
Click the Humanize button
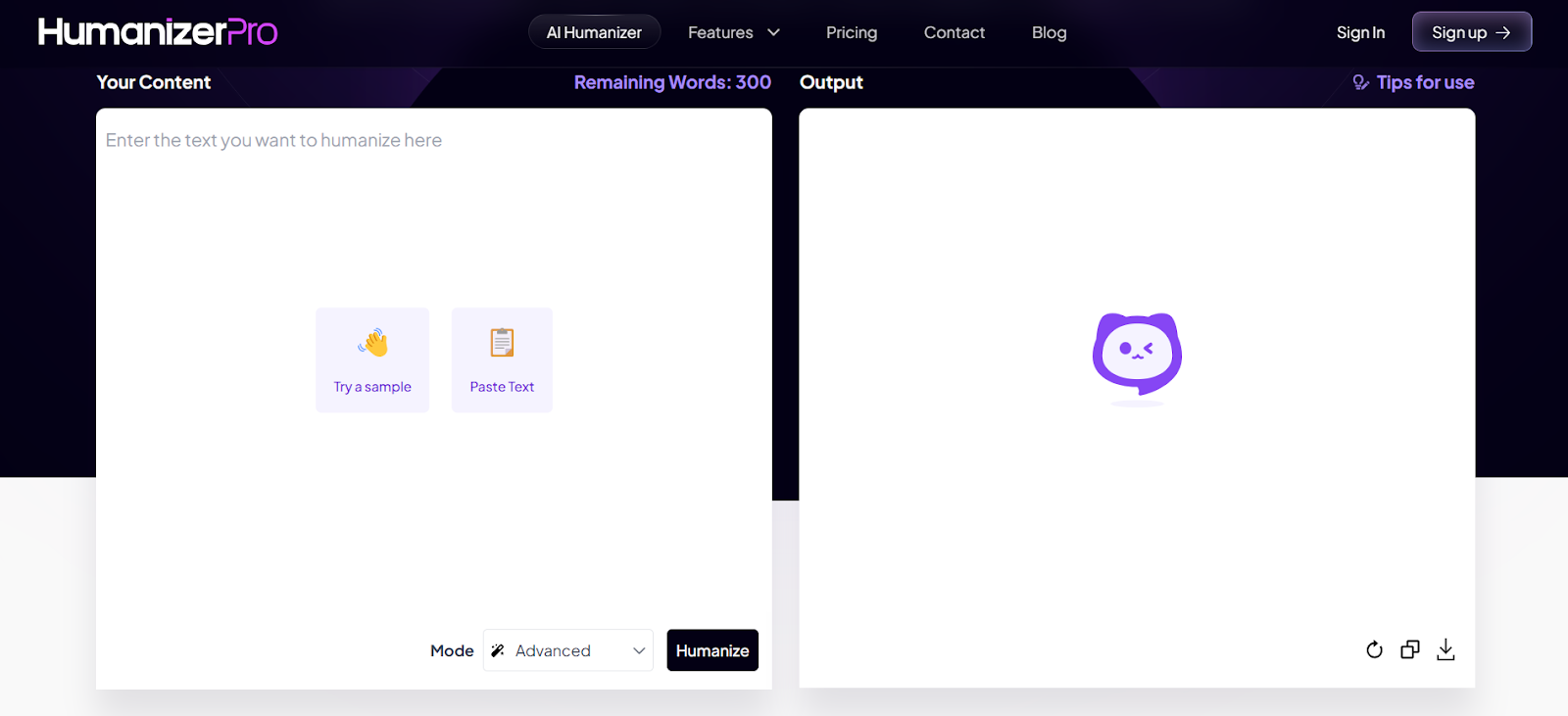coord(712,650)
